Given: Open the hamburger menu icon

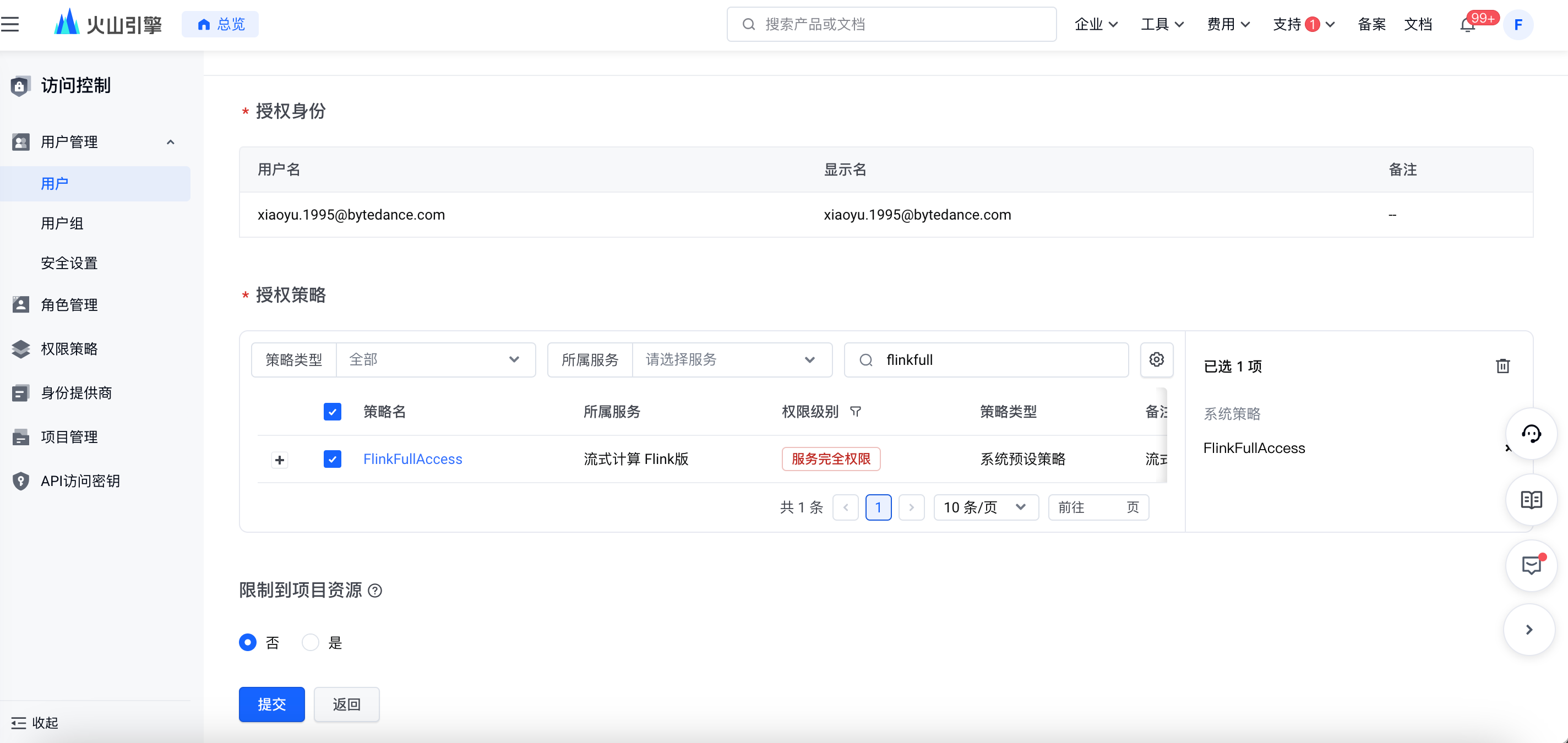Looking at the screenshot, I should click(x=10, y=24).
